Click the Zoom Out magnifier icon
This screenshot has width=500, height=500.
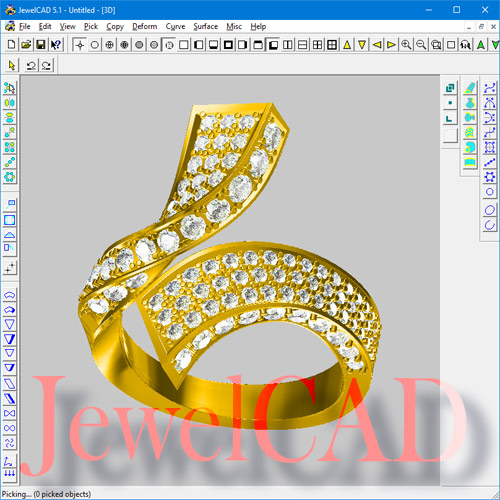pyautogui.click(x=421, y=44)
